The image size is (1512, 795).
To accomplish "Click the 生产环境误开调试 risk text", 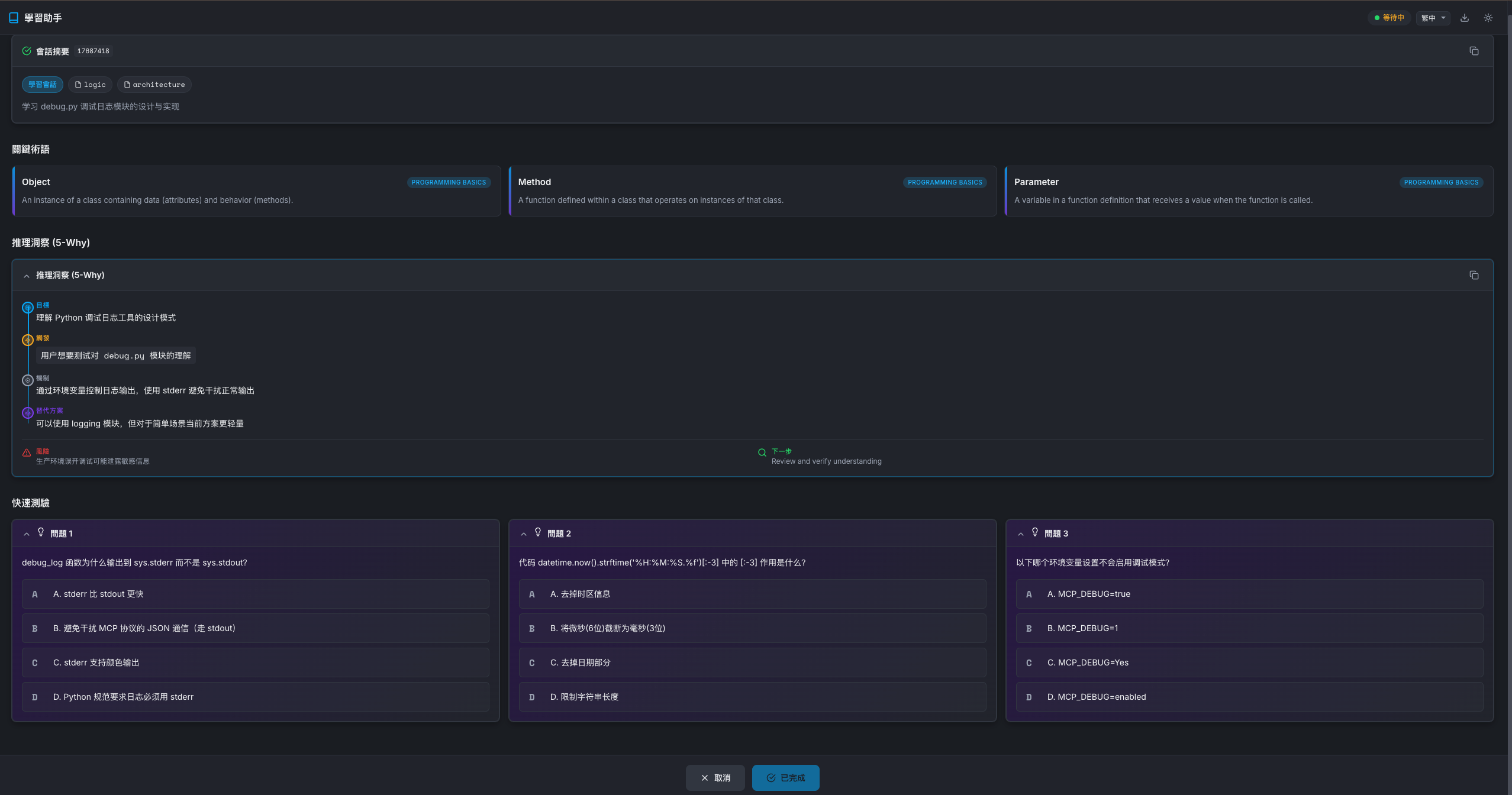I will pyautogui.click(x=93, y=461).
